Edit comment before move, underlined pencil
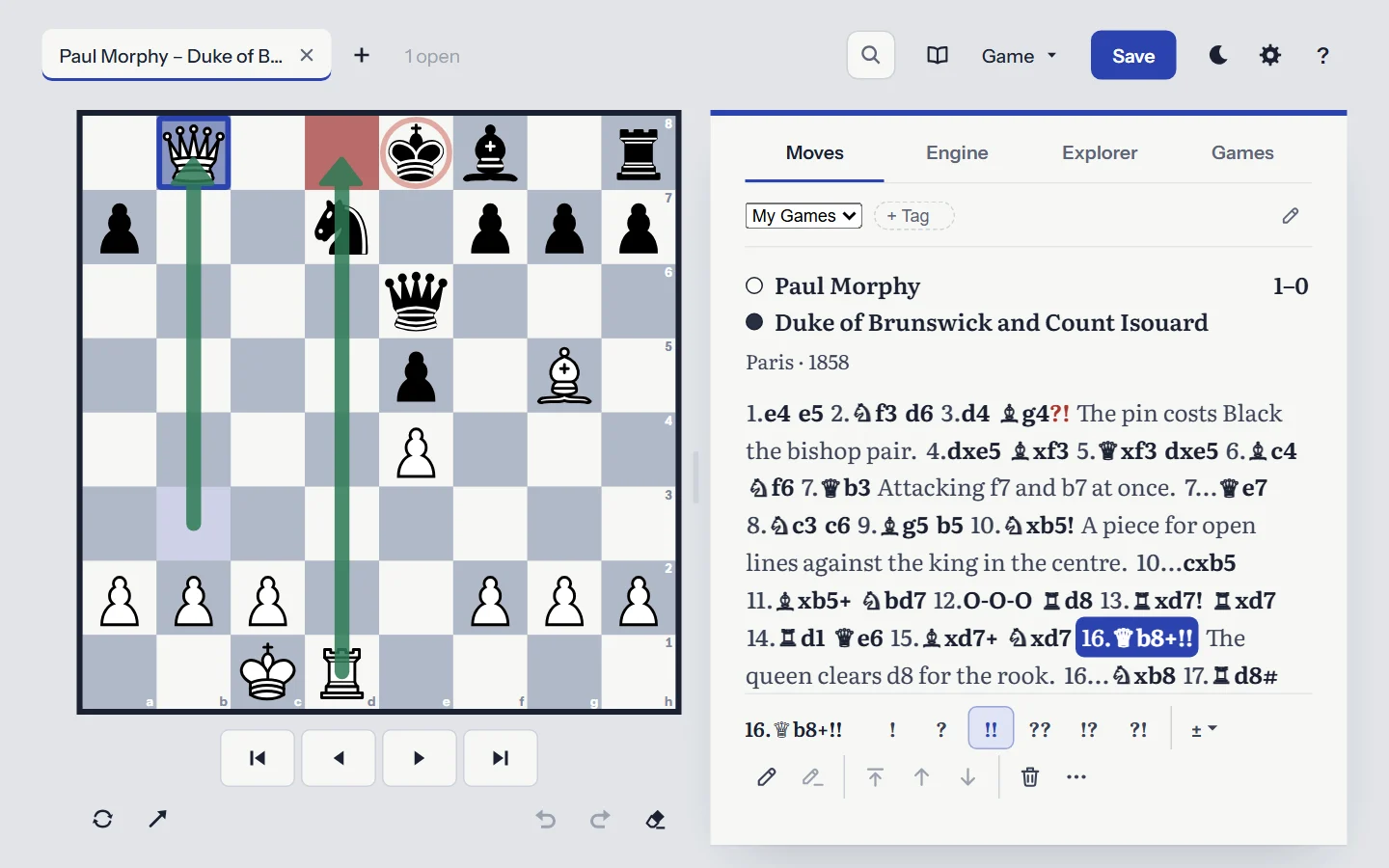This screenshot has height=868, width=1389. 813,777
